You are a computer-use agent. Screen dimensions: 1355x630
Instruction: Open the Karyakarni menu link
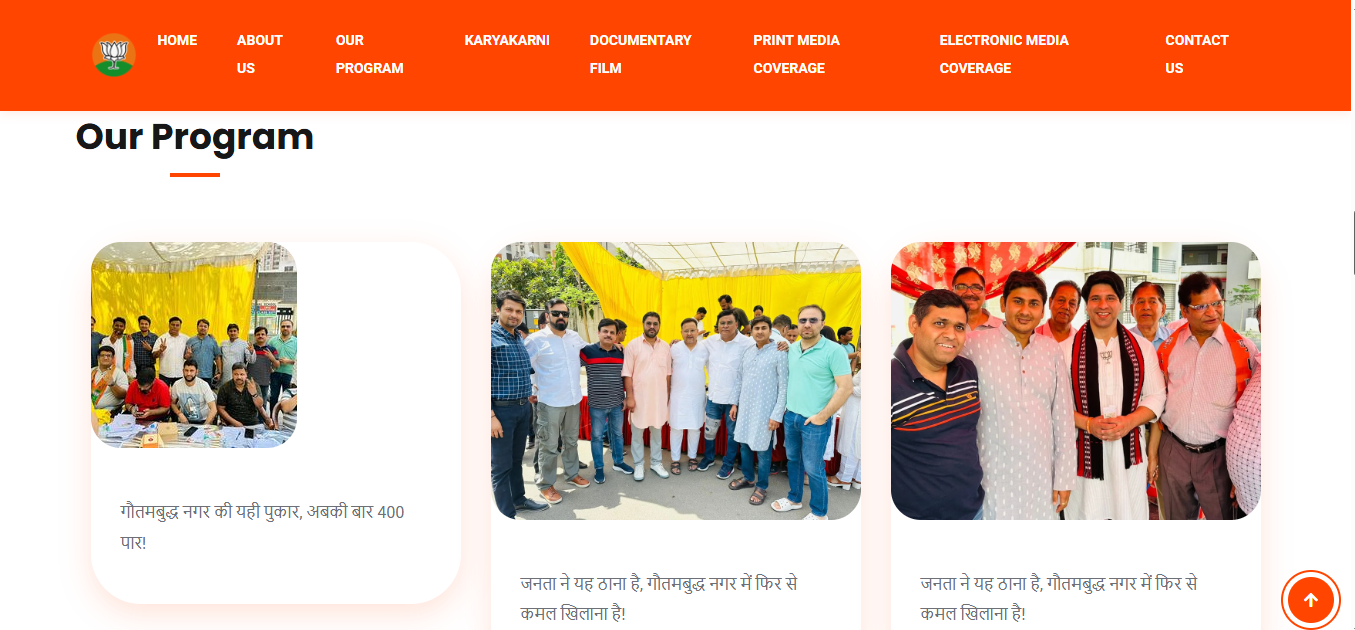click(507, 40)
